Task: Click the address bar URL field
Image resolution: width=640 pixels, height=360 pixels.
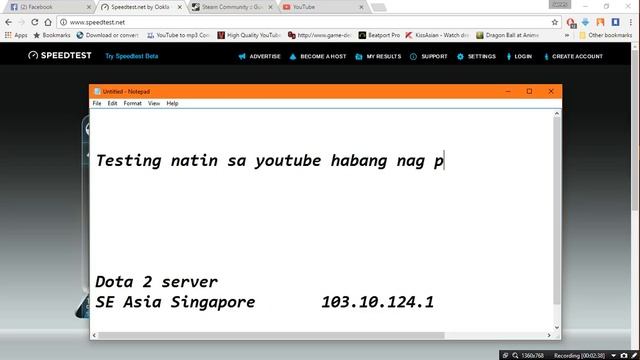Action: point(308,22)
